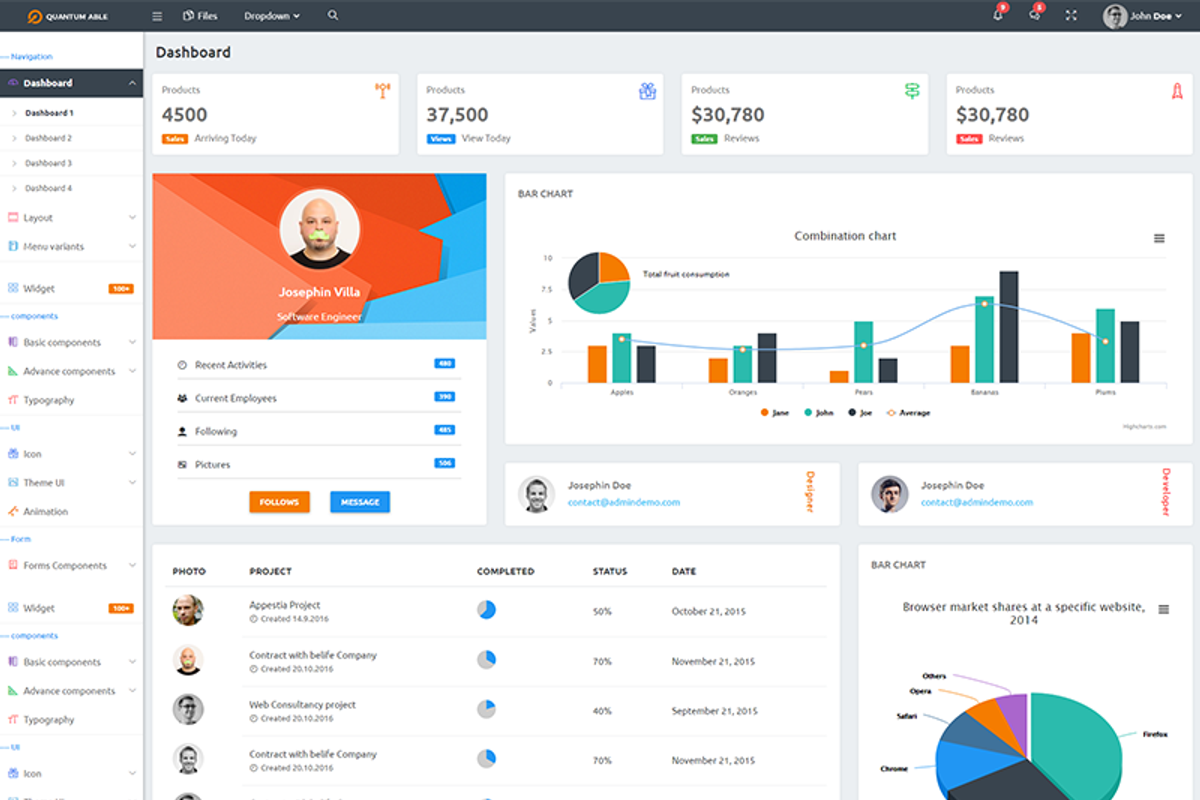Open the first Typography sidebar item
Viewport: 1200px width, 800px height.
[x=71, y=400]
